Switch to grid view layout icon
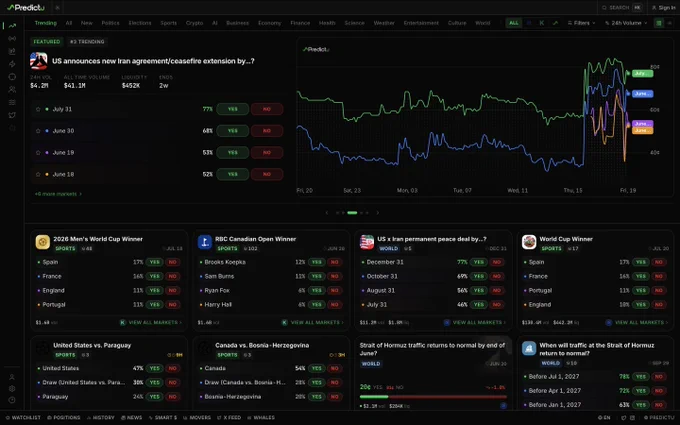The height and width of the screenshot is (425, 680). (x=659, y=23)
